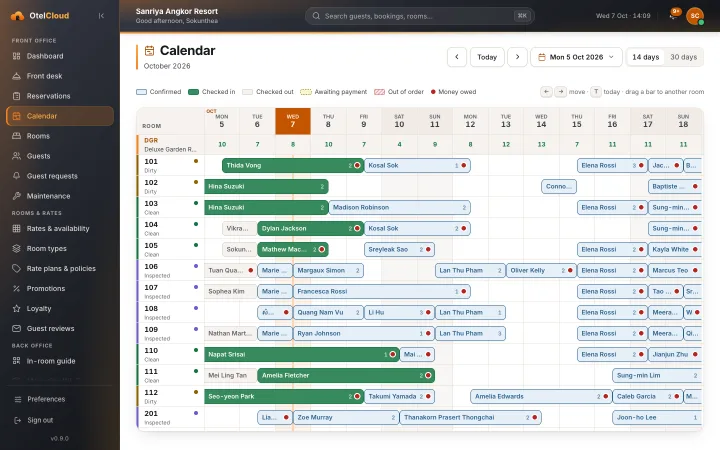Open Rooms page in sidebar
Image resolution: width=720 pixels, height=450 pixels.
pyautogui.click(x=60, y=136)
